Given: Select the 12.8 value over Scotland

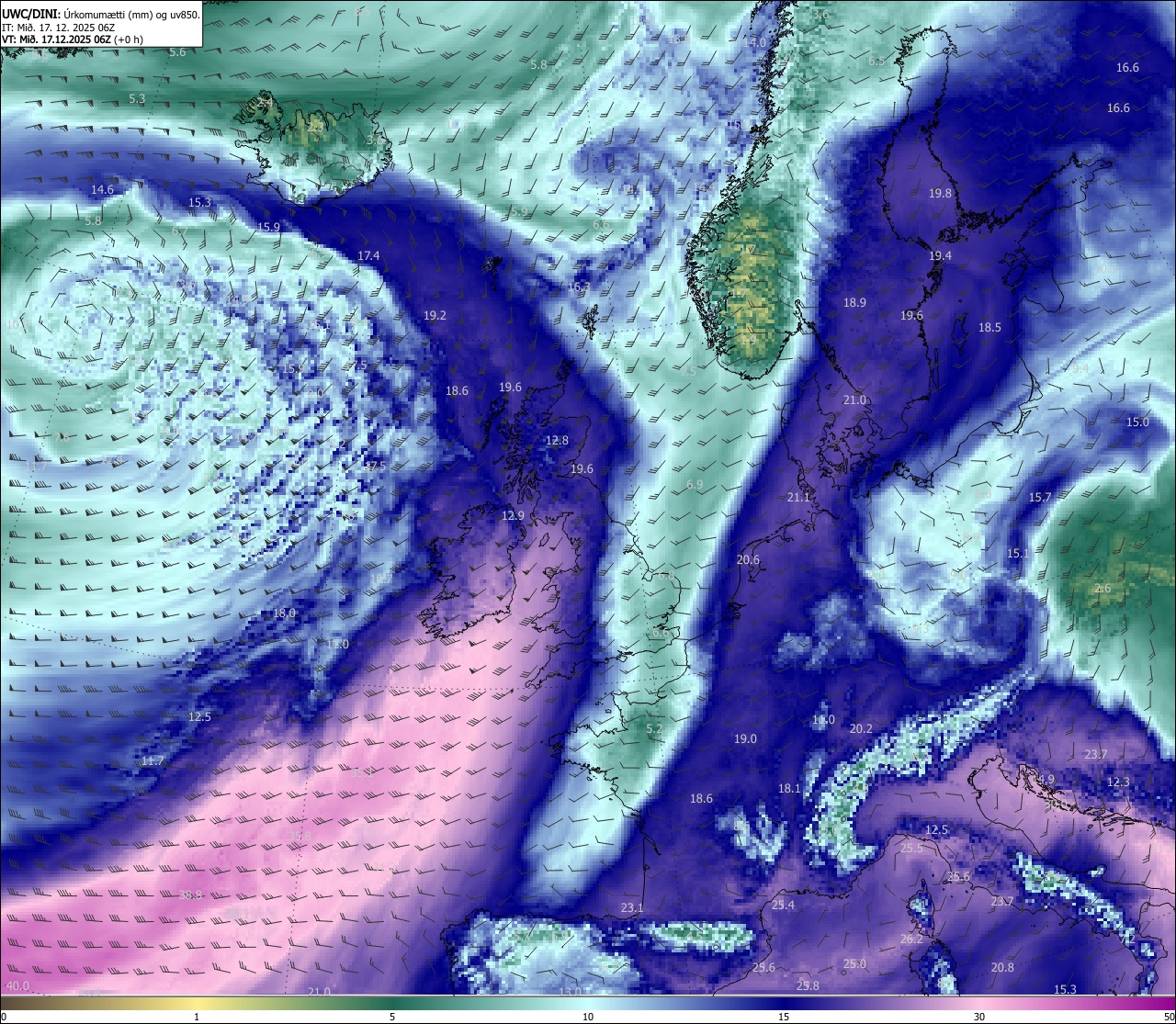Looking at the screenshot, I should coord(557,441).
